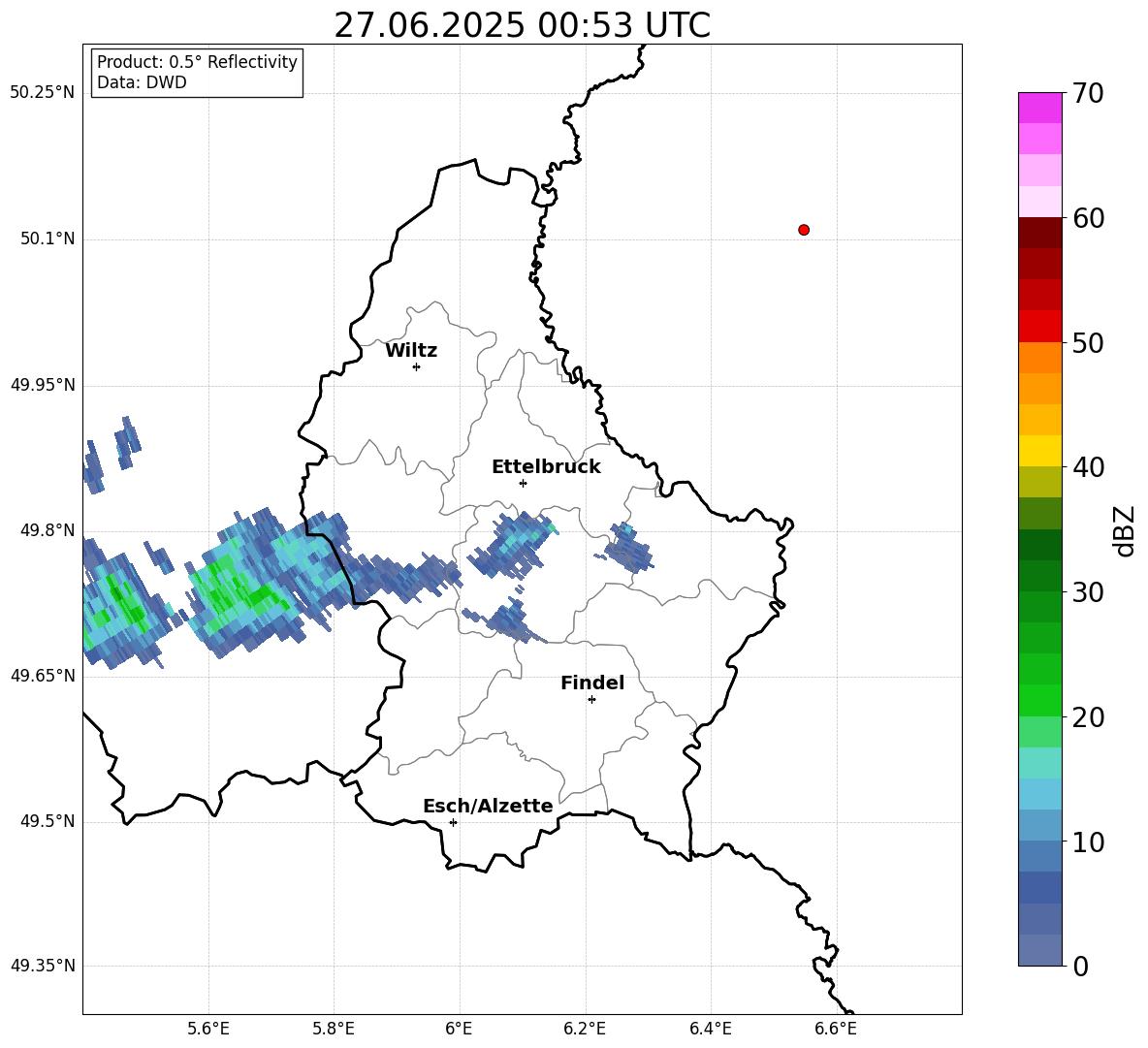1148x1048 pixels.
Task: Click the 49.8°N latitude label
Action: 48,530
